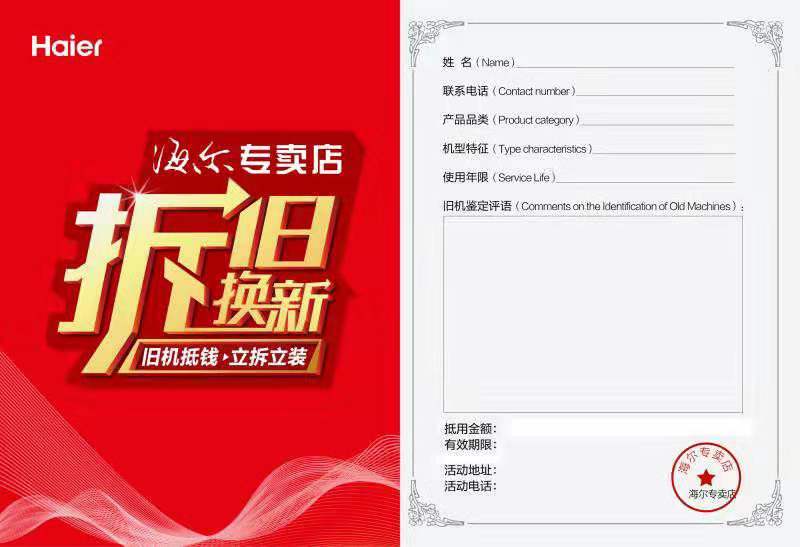Click the 换新 golden text graphic
800x547 pixels.
[x=271, y=304]
